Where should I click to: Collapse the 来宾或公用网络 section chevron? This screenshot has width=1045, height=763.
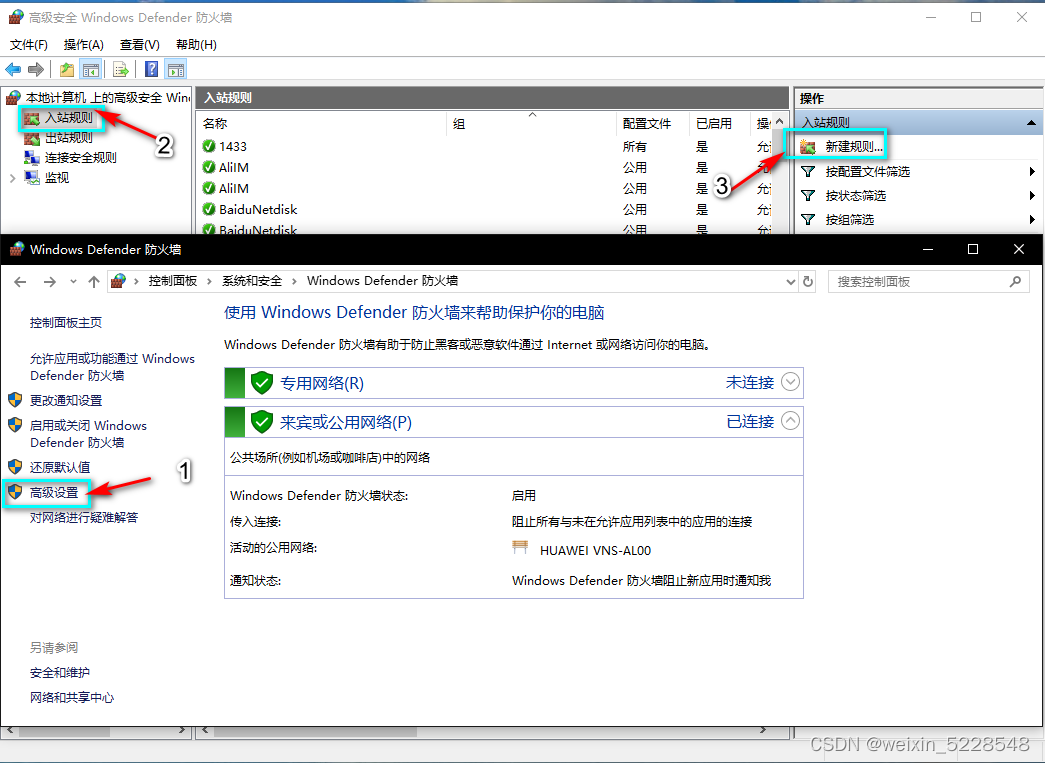point(790,421)
